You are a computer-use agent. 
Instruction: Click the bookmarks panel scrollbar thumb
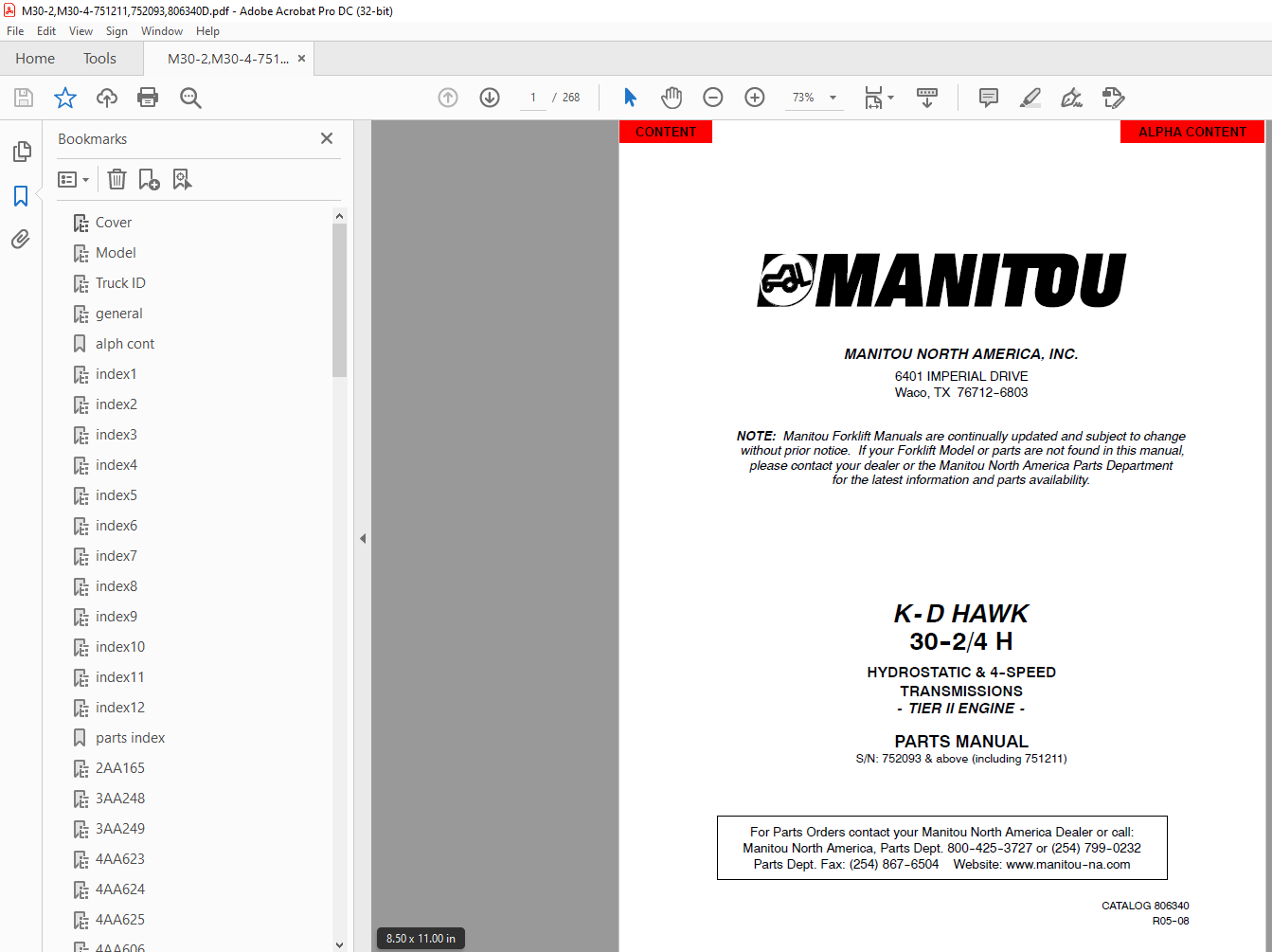tap(339, 300)
